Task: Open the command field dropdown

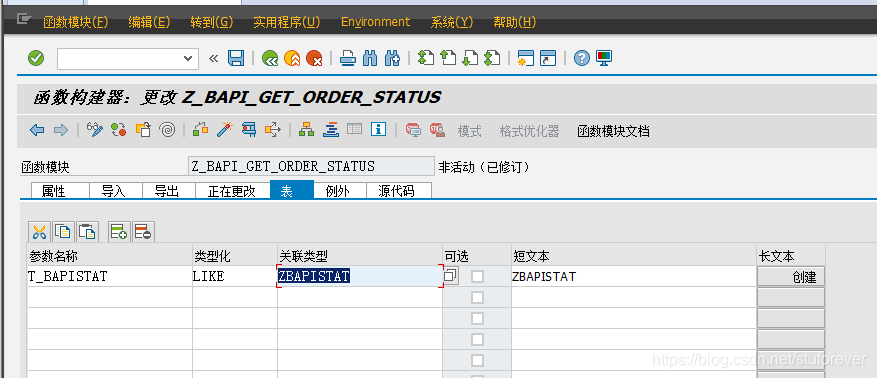Action: coord(187,58)
